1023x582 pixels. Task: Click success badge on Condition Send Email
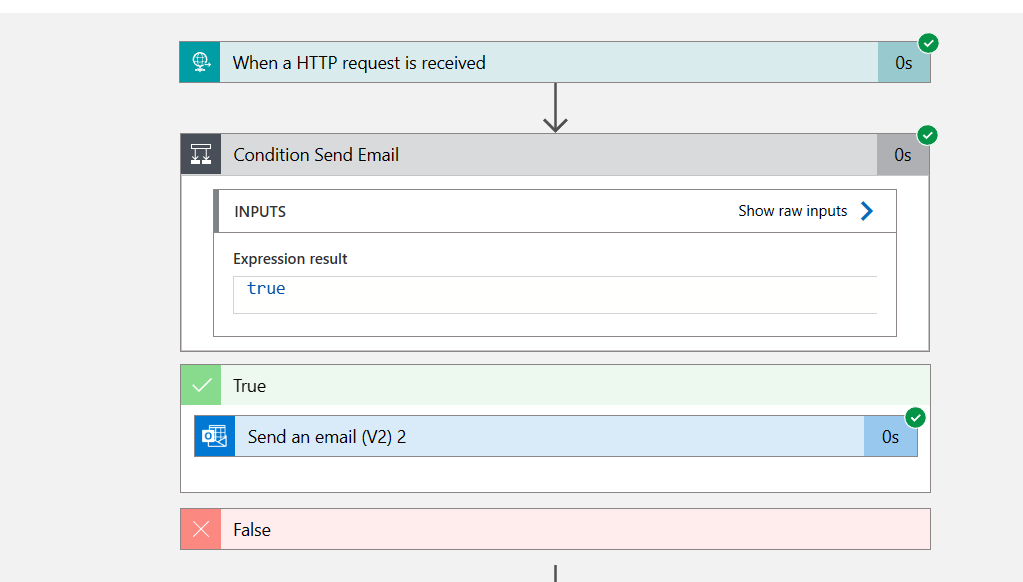[x=927, y=135]
